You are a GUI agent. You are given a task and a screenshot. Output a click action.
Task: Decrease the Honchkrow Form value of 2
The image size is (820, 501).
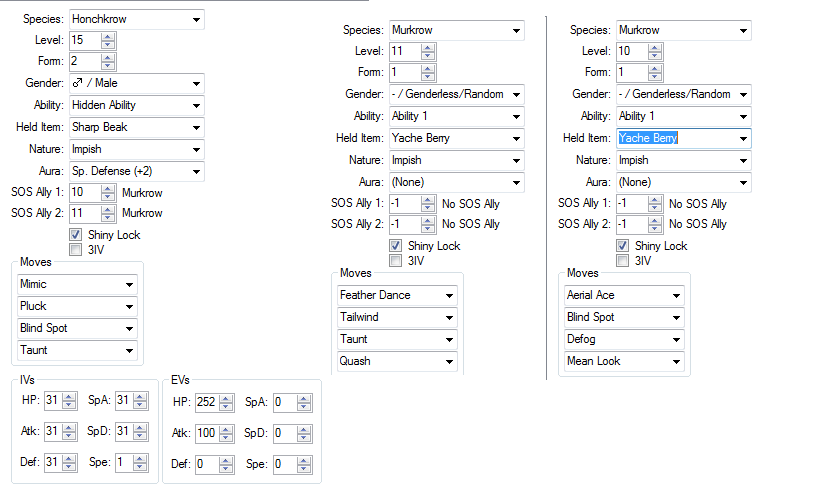pos(108,66)
